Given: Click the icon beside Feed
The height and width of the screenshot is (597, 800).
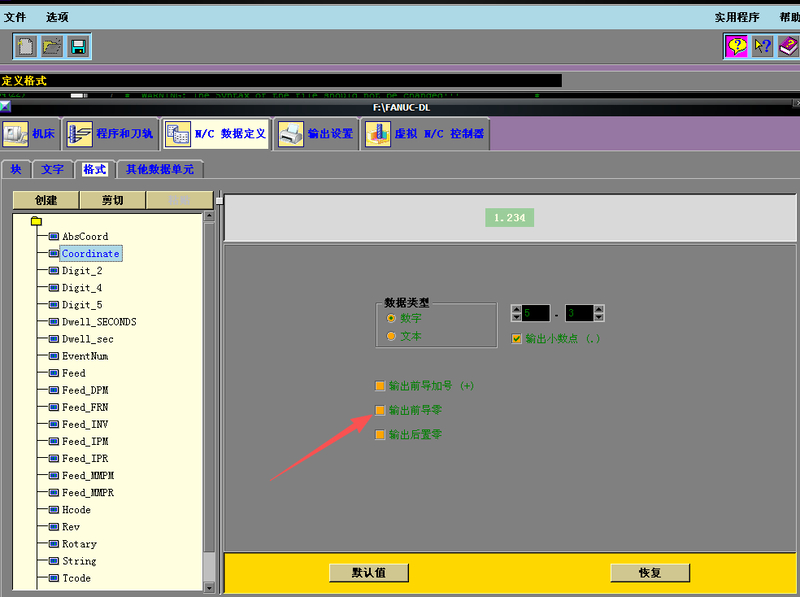Looking at the screenshot, I should point(54,373).
